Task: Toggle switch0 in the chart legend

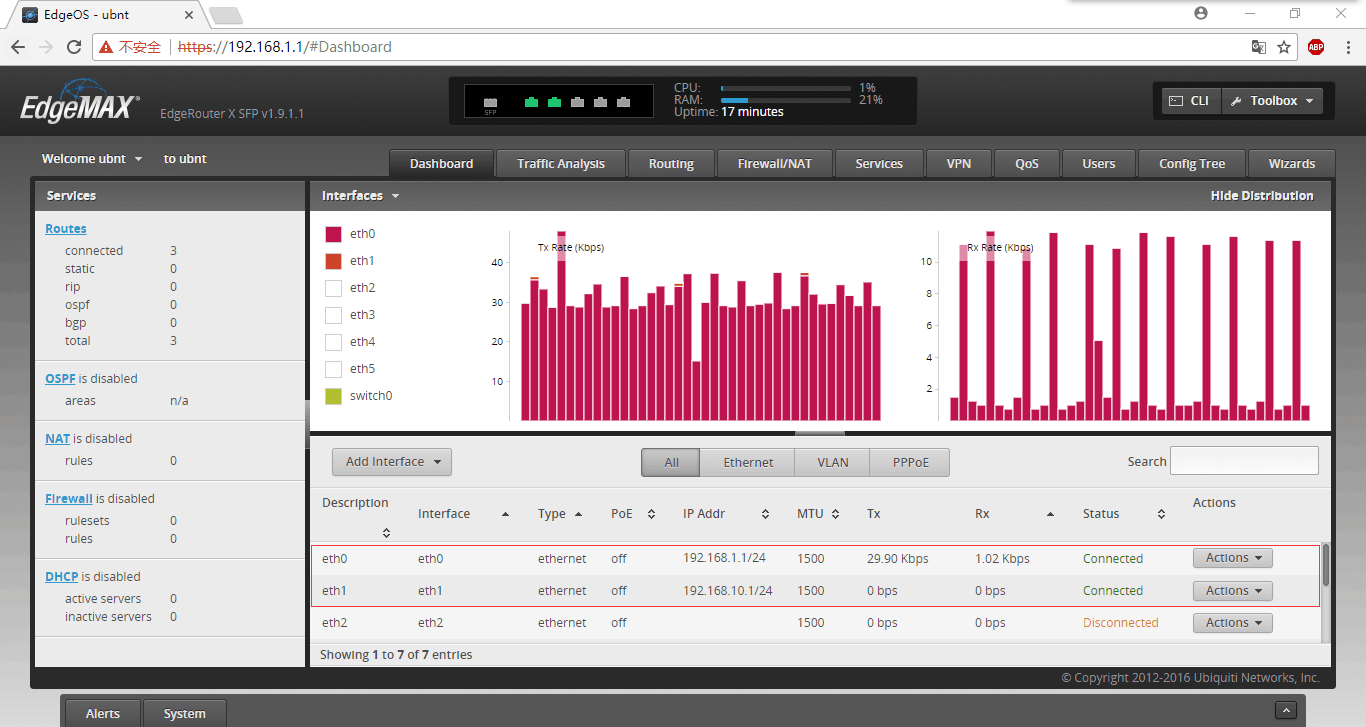Action: (x=334, y=396)
